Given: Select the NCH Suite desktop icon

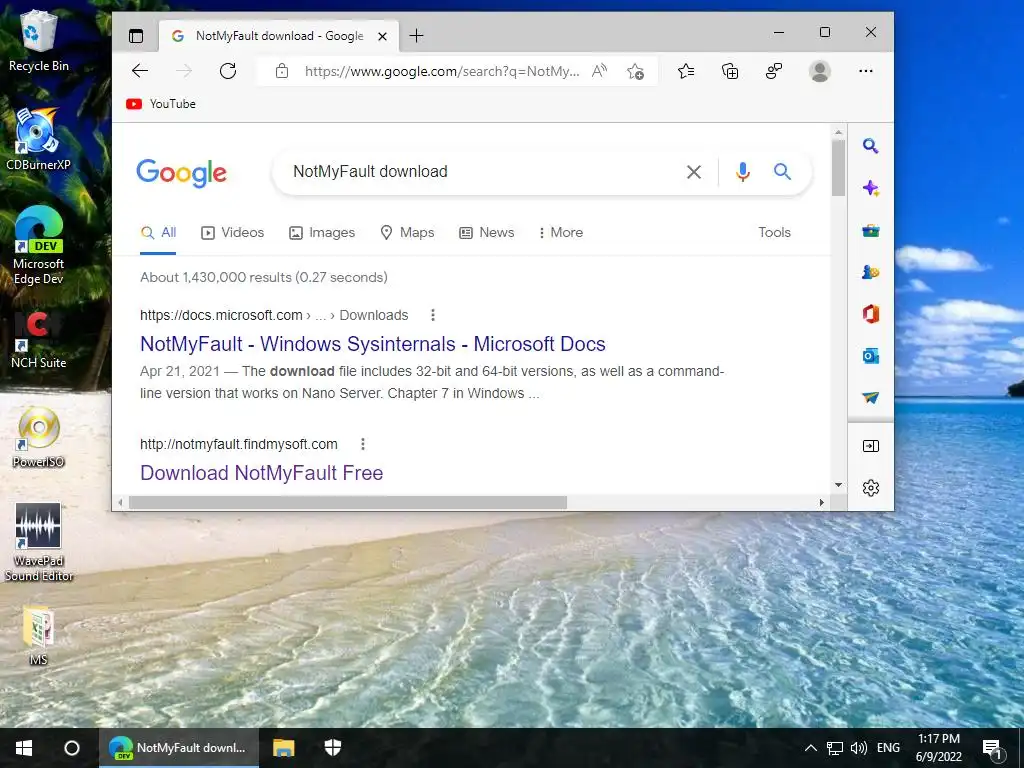Looking at the screenshot, I should pyautogui.click(x=38, y=340).
